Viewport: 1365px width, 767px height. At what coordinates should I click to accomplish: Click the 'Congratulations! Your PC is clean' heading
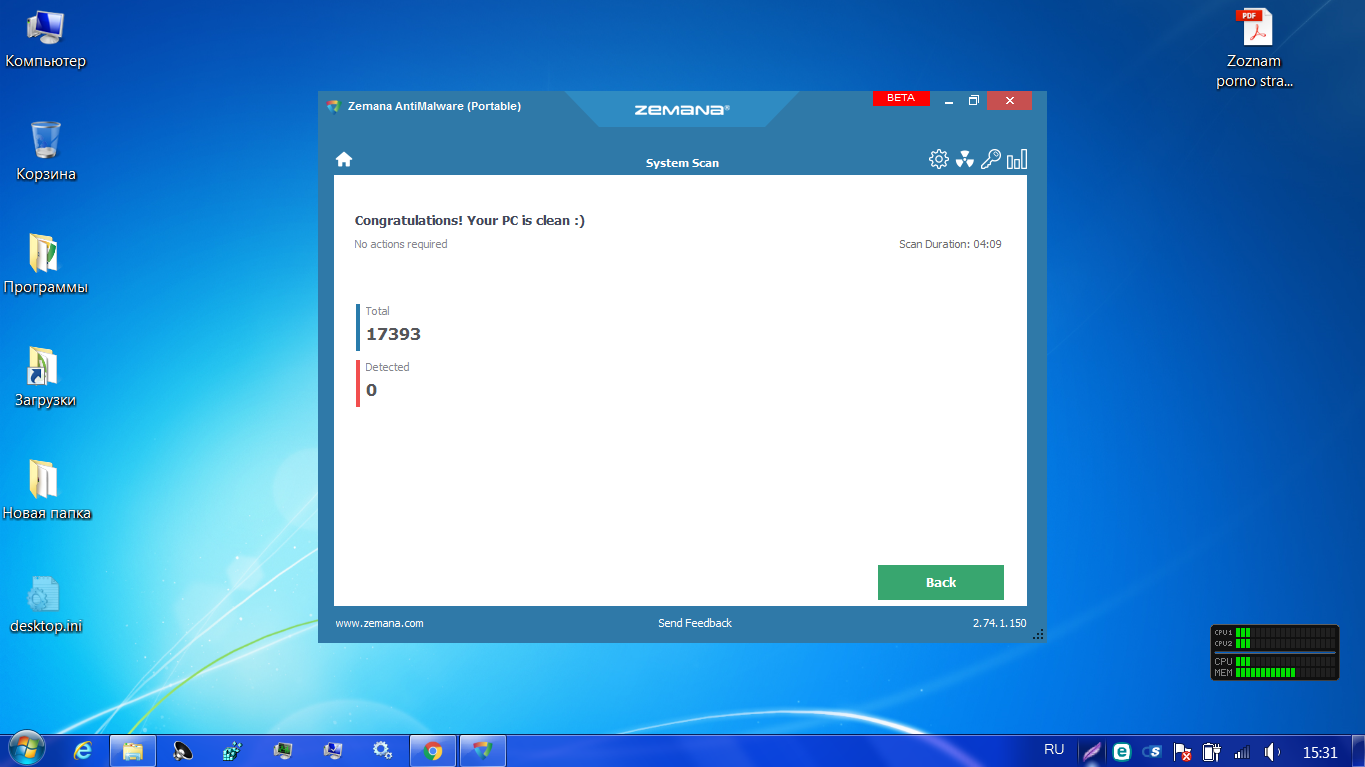pos(470,220)
